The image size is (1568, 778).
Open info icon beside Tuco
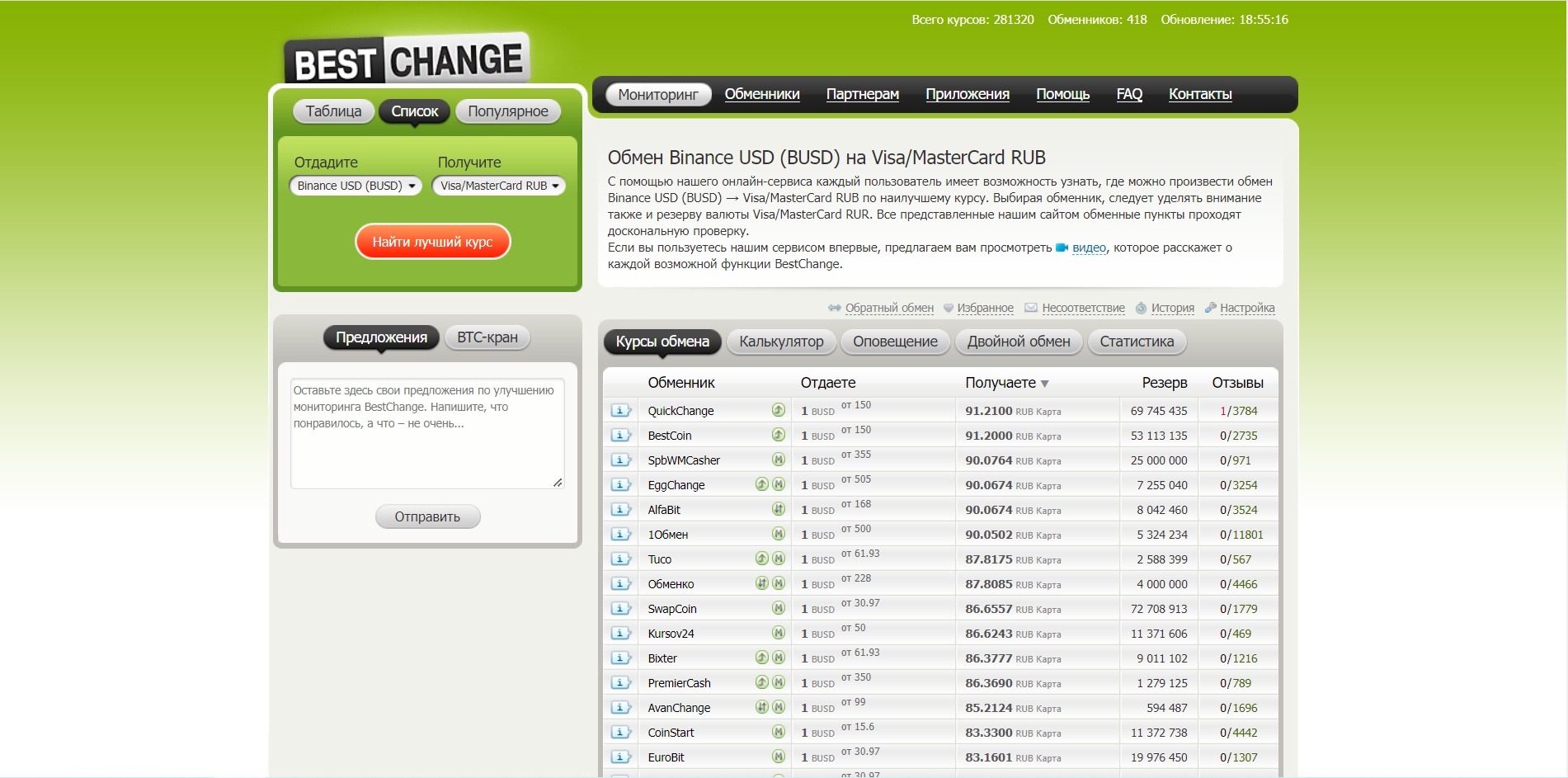click(620, 559)
